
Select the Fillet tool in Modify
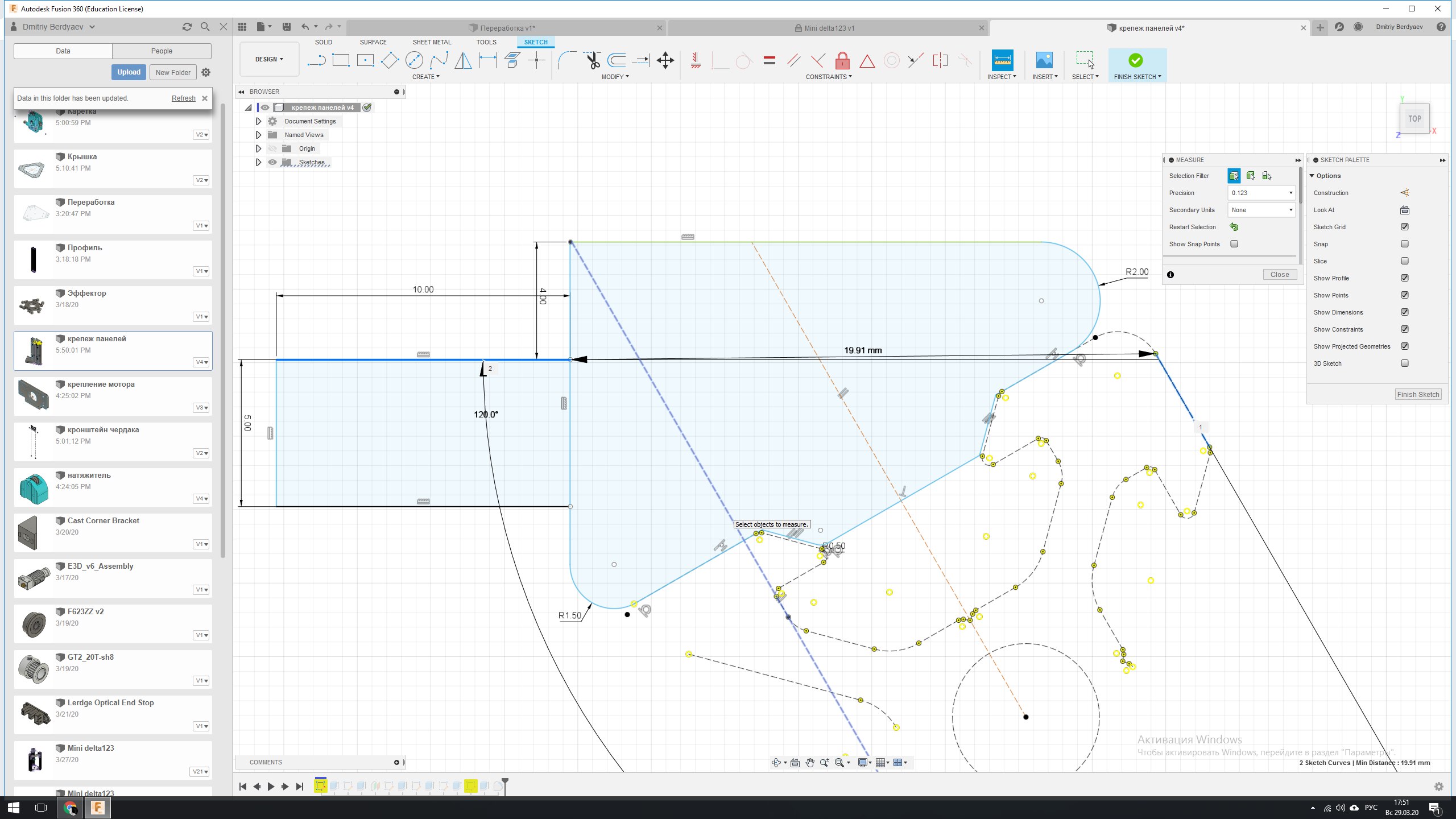pos(566,60)
